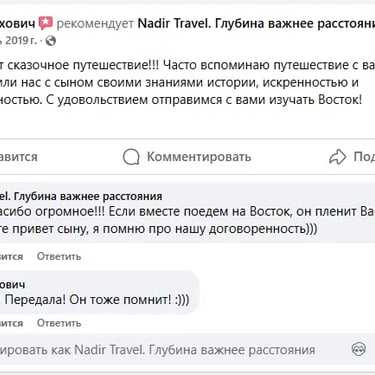Open reviewer profile name at post top
The height and width of the screenshot is (375, 375).
17,24
